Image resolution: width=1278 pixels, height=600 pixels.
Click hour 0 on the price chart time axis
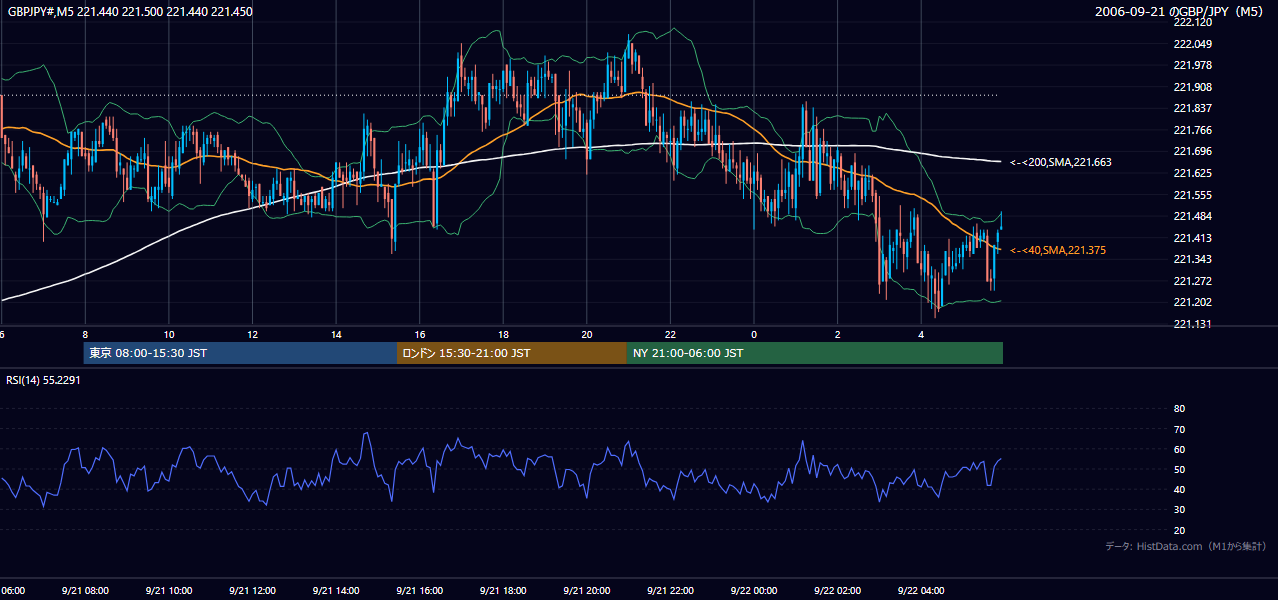[x=754, y=334]
